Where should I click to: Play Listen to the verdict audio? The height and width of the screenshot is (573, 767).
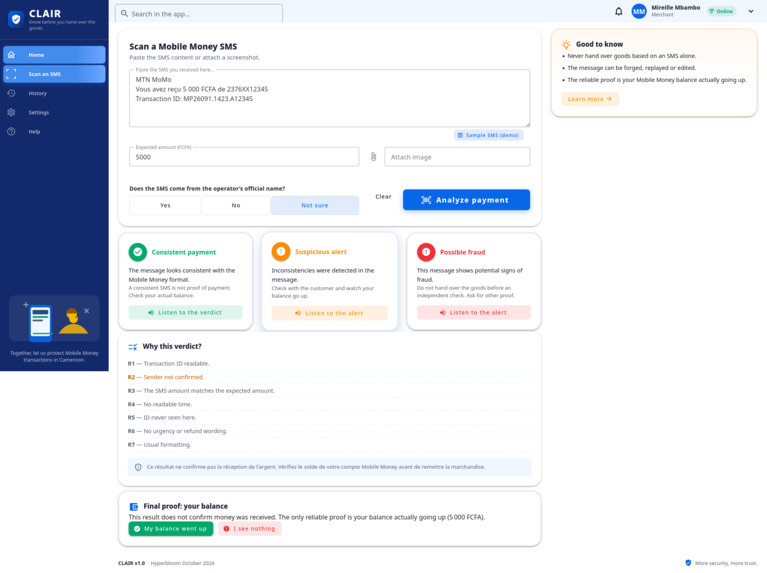point(185,312)
